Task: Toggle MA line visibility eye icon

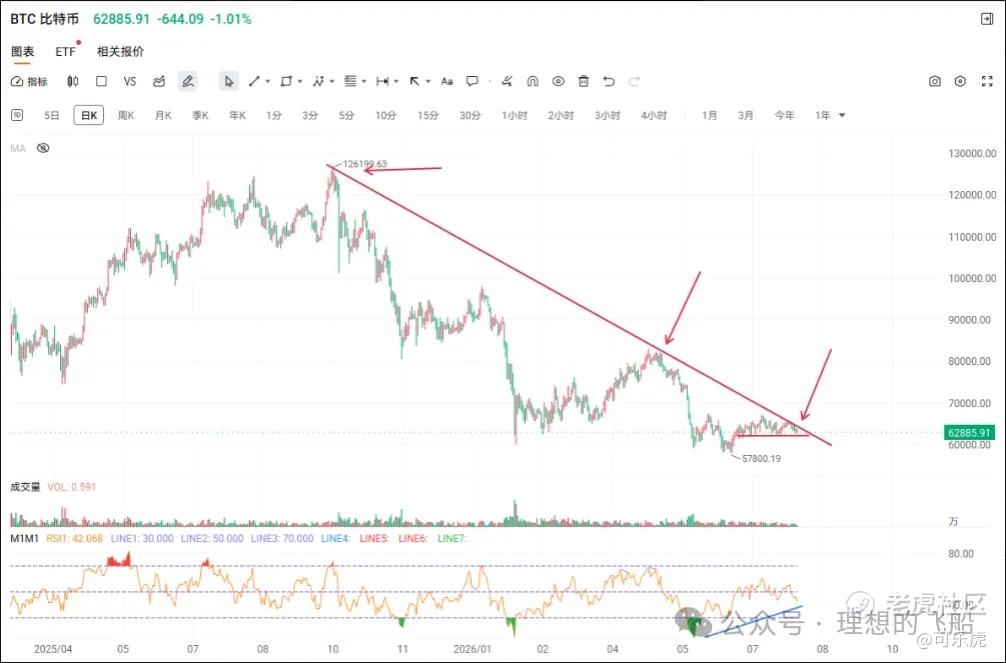Action: point(43,148)
